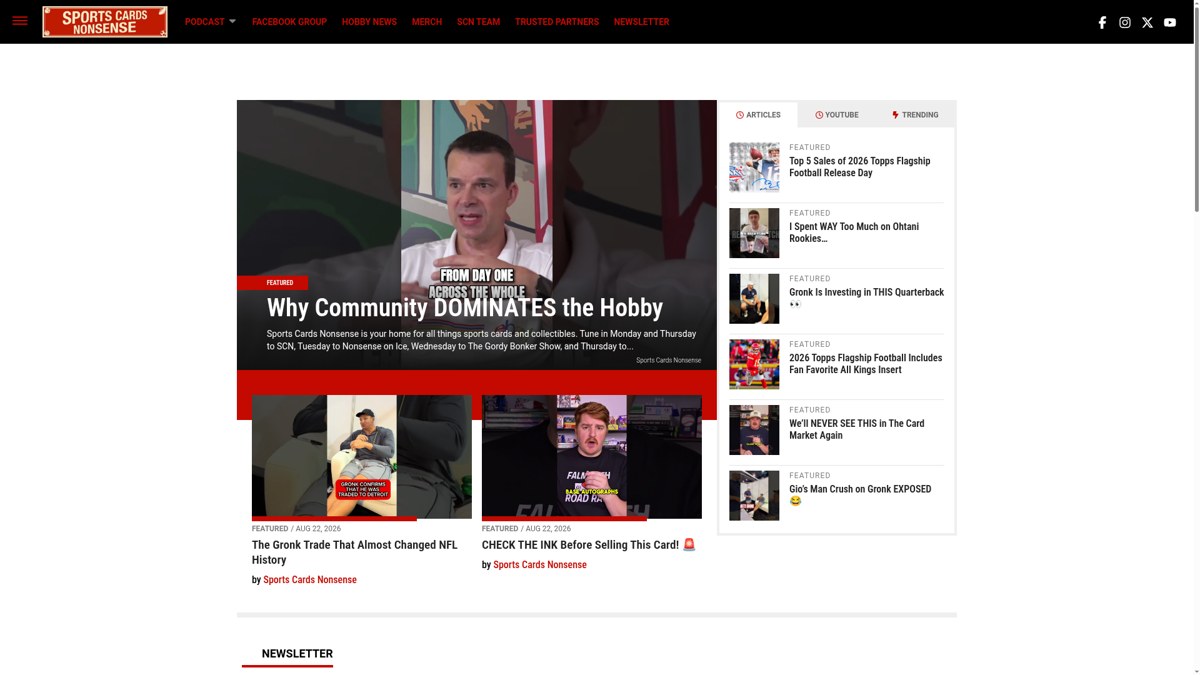
Task: Open the Instagram social icon
Action: (1125, 22)
